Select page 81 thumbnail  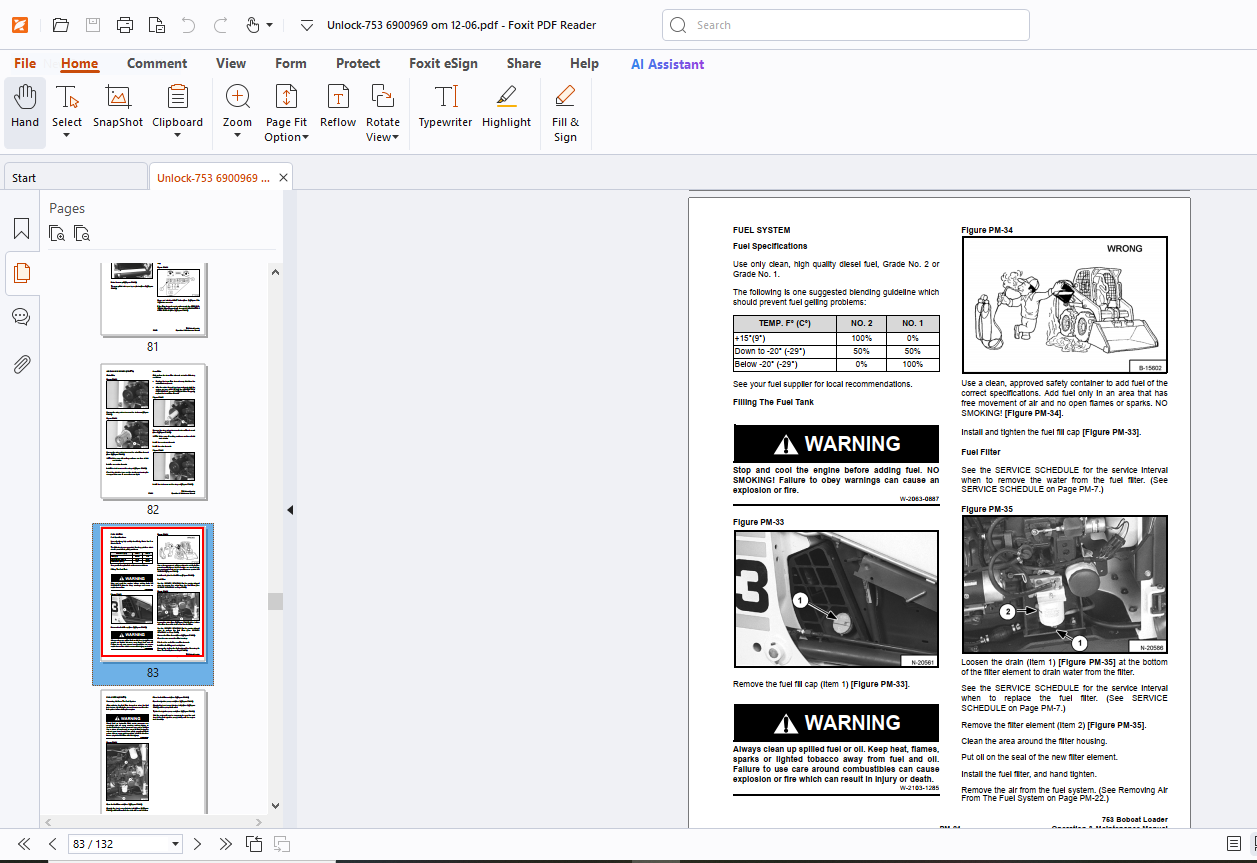tap(153, 300)
